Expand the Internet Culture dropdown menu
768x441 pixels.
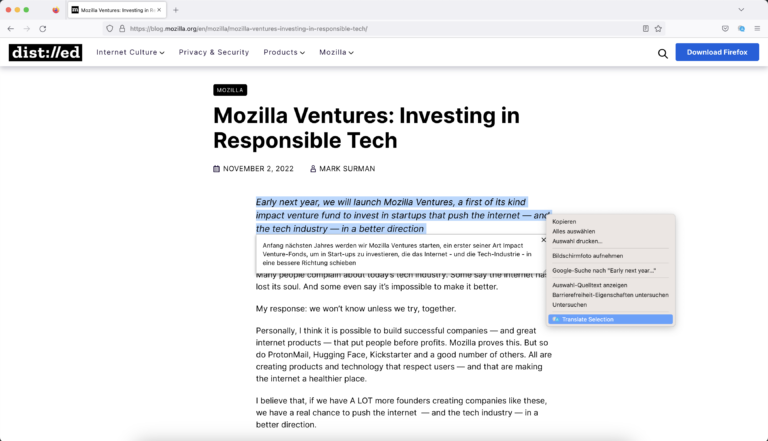coord(130,52)
